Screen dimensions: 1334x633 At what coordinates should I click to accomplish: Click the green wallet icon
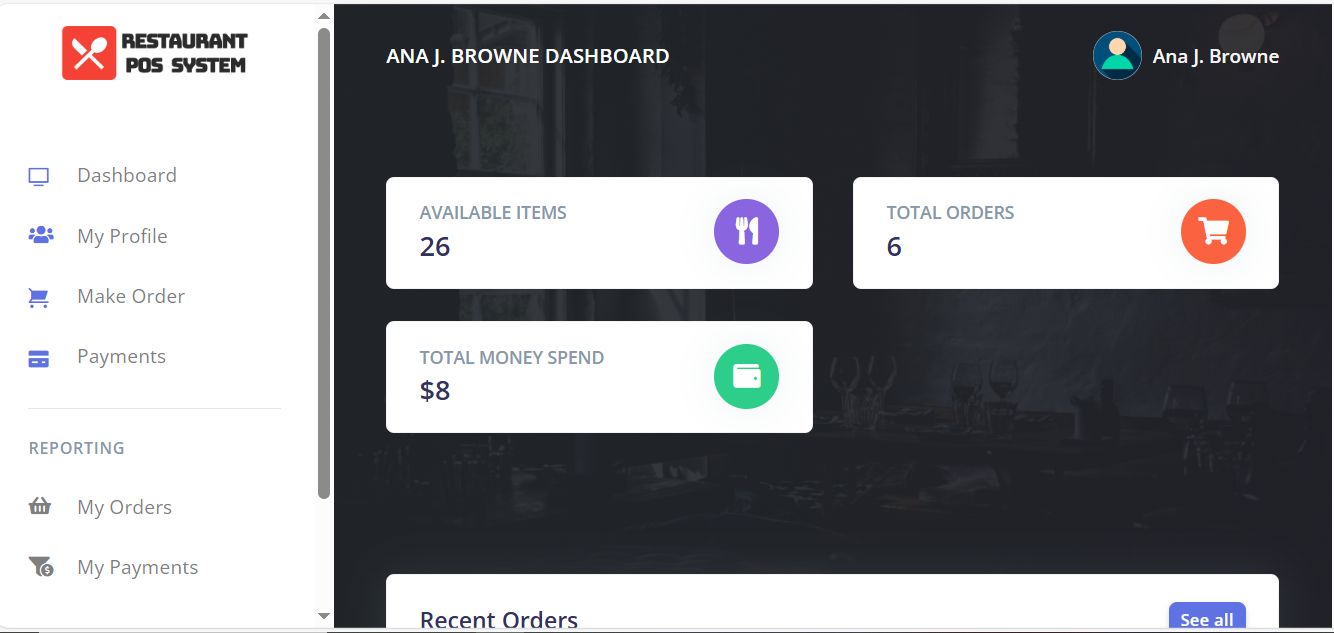pos(746,376)
